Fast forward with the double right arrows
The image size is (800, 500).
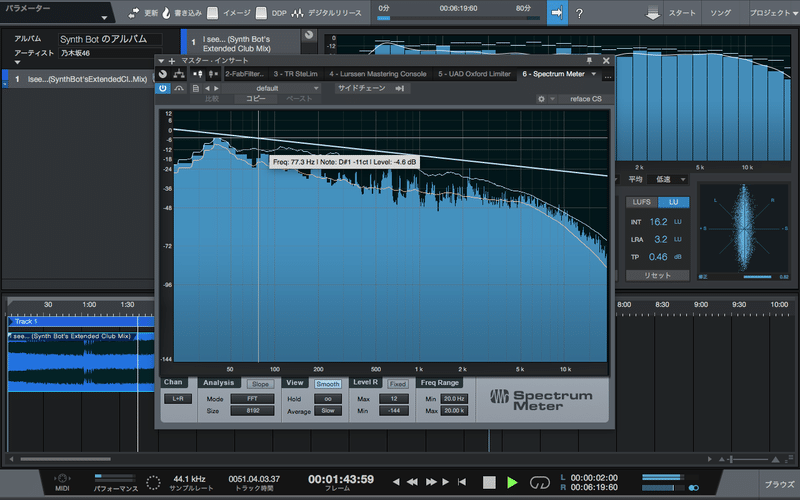[x=431, y=482]
